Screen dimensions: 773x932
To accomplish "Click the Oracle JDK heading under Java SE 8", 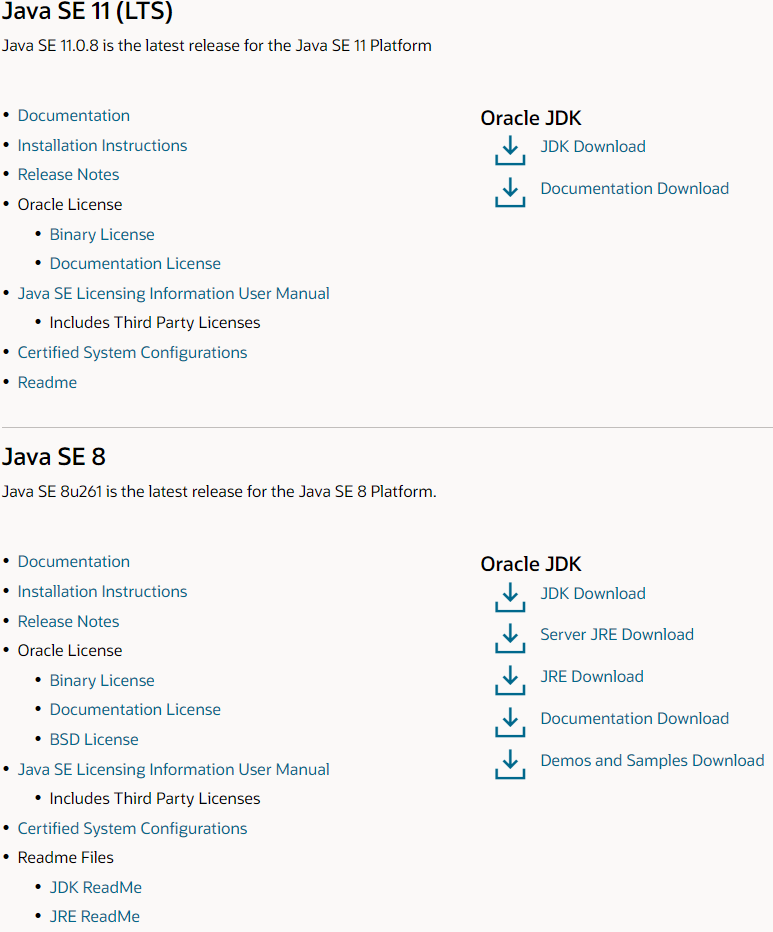I will click(x=530, y=563).
